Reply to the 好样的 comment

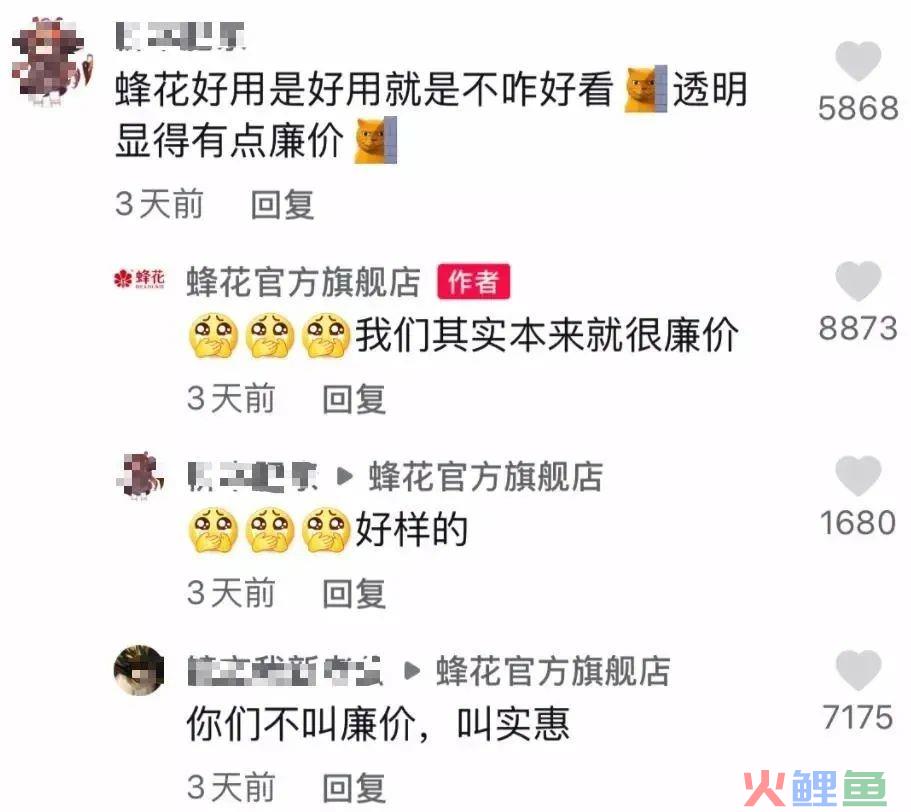pos(354,594)
